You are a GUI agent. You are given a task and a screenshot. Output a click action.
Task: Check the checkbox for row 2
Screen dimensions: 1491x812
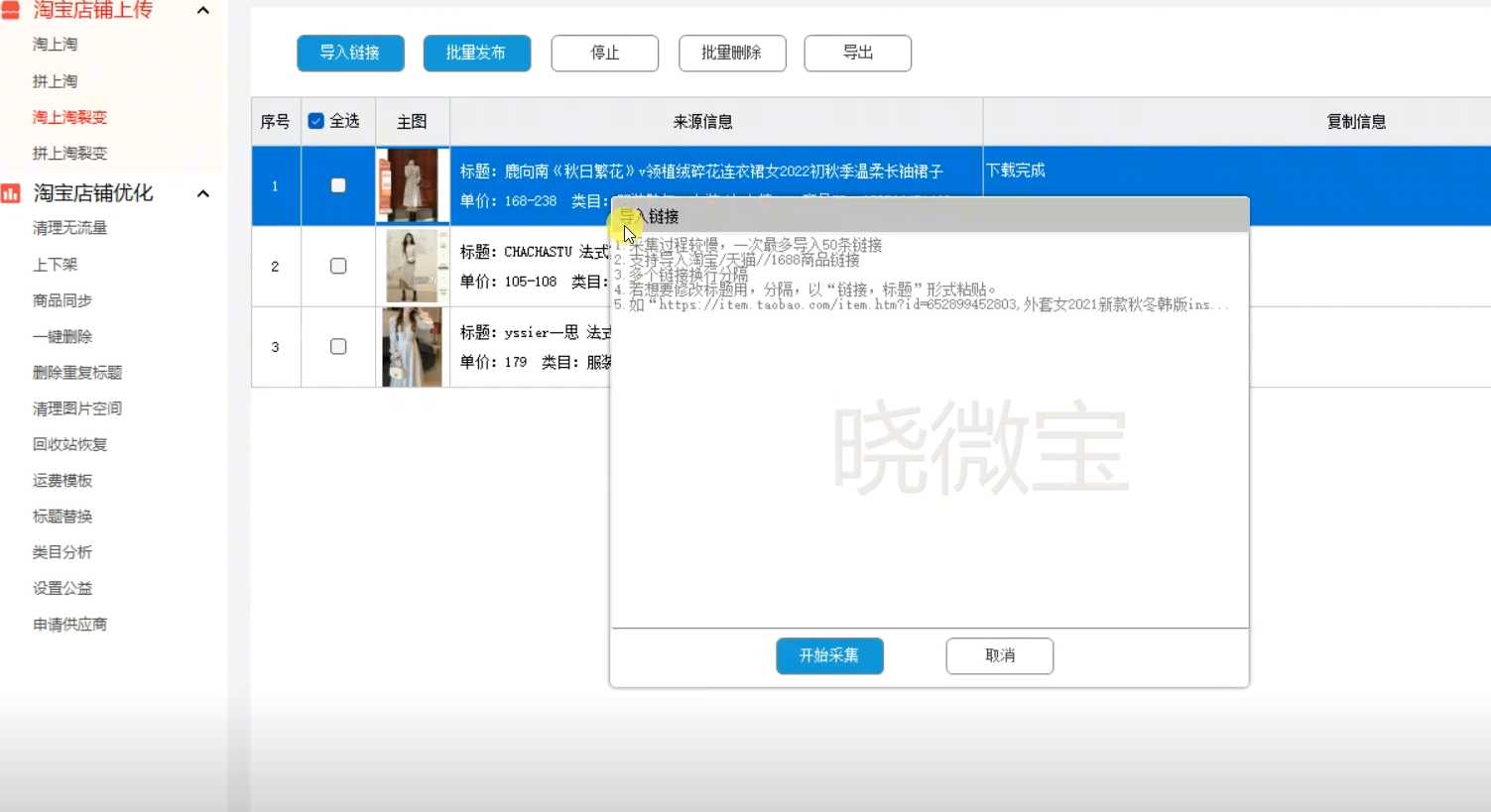pos(338,266)
